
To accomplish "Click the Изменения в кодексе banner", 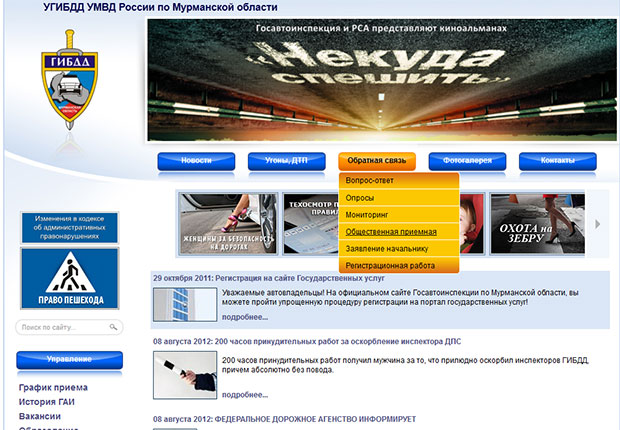I will 70,227.
